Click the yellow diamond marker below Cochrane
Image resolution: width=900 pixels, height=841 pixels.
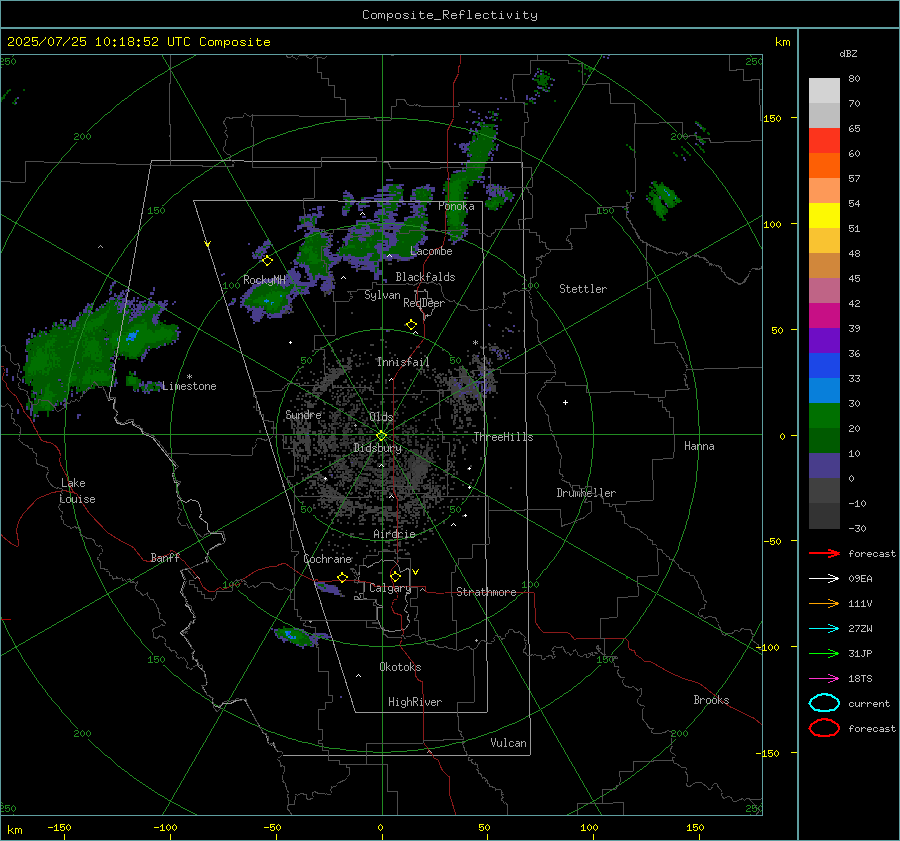343,577
